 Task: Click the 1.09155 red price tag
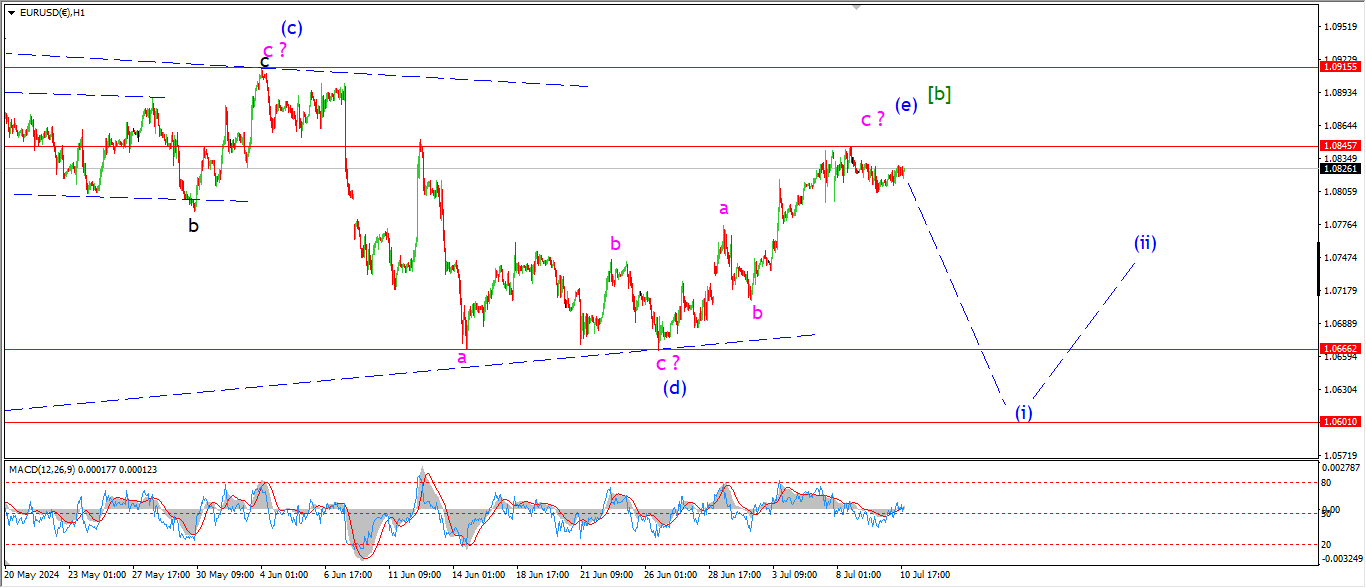click(1340, 67)
